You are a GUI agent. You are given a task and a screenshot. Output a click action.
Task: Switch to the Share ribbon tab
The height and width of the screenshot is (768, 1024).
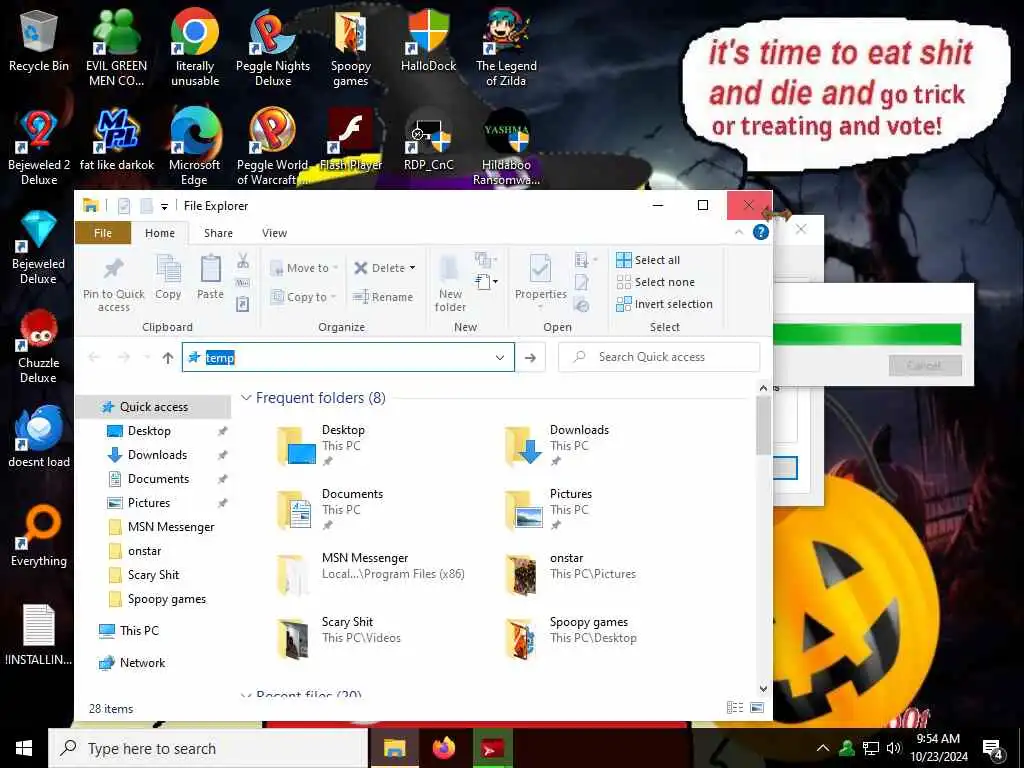pos(218,233)
